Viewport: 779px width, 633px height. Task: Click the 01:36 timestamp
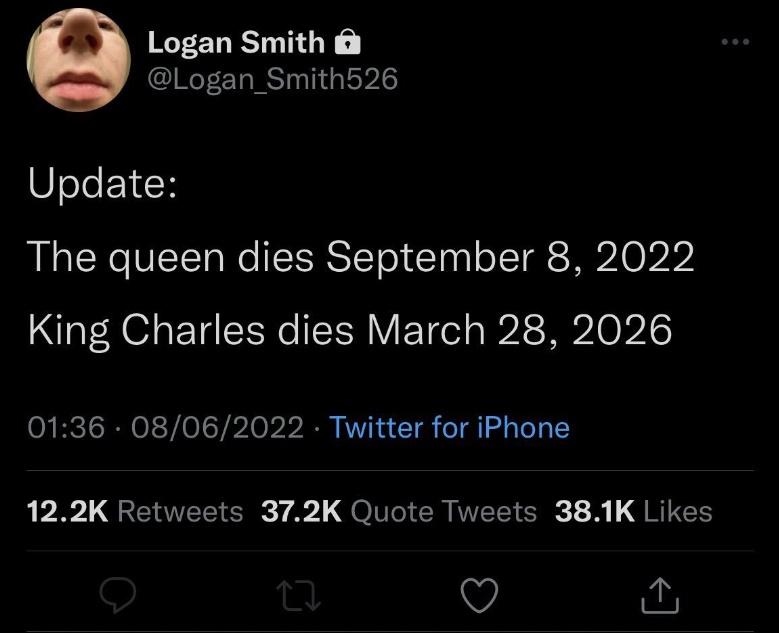[x=67, y=428]
